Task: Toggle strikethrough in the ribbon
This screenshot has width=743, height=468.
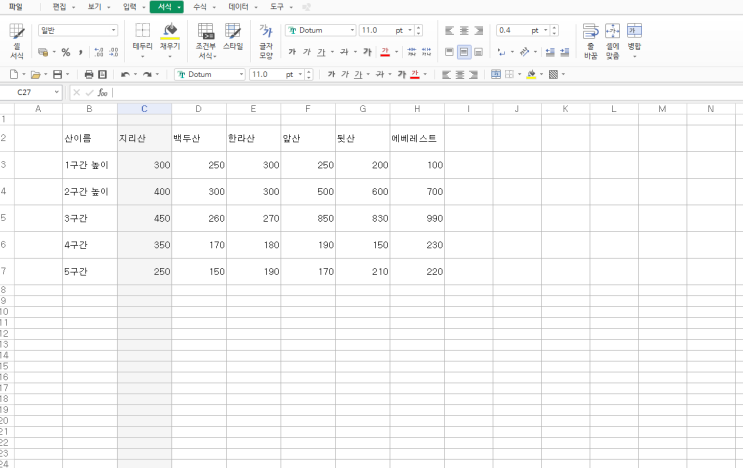Action: [344, 52]
